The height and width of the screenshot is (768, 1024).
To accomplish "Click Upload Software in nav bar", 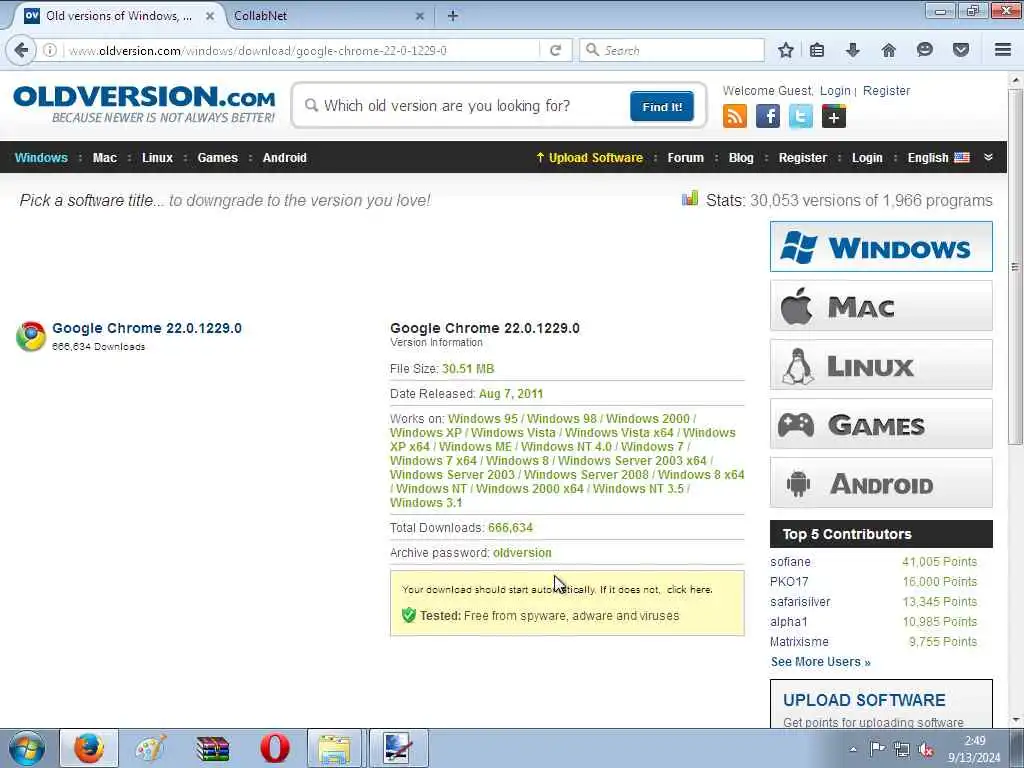I will (589, 157).
